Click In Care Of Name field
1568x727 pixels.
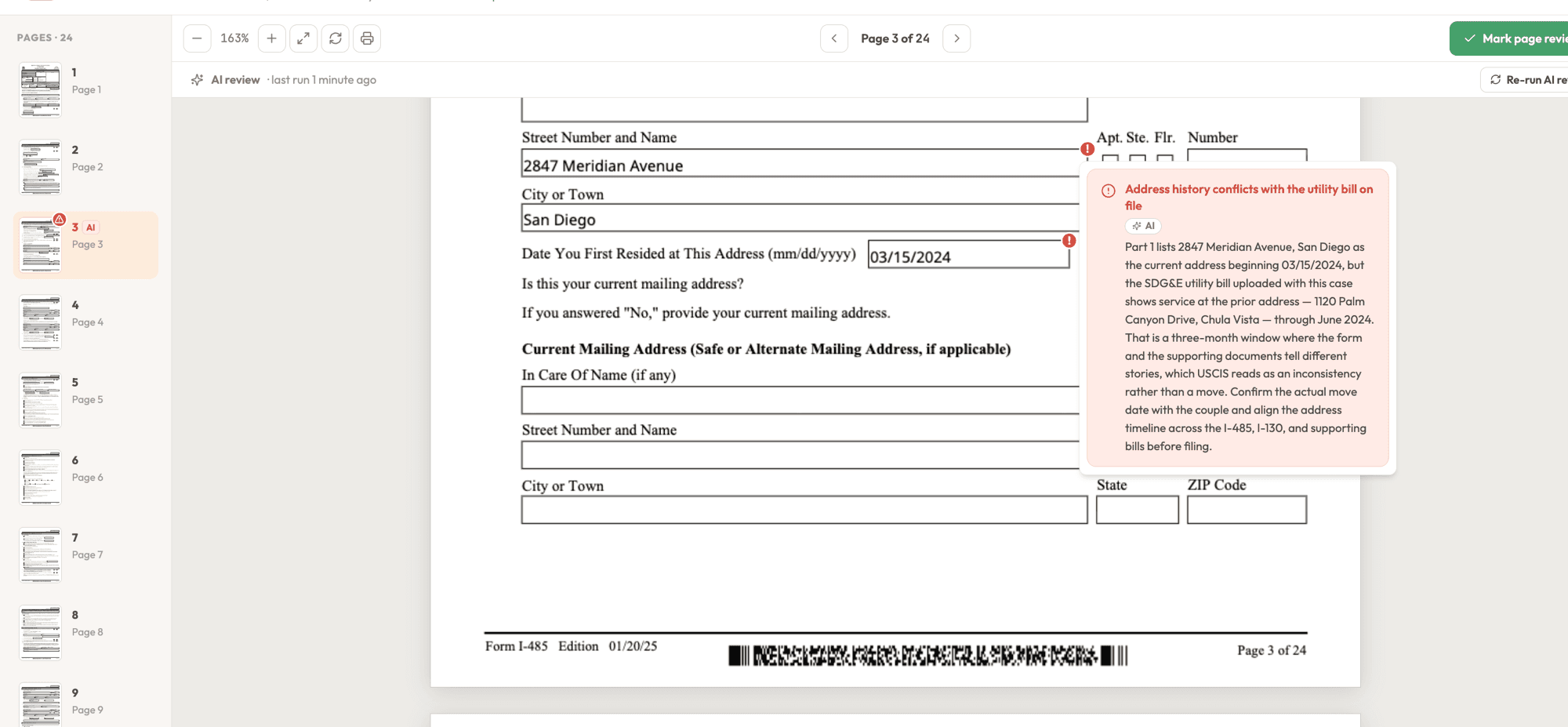(800, 400)
